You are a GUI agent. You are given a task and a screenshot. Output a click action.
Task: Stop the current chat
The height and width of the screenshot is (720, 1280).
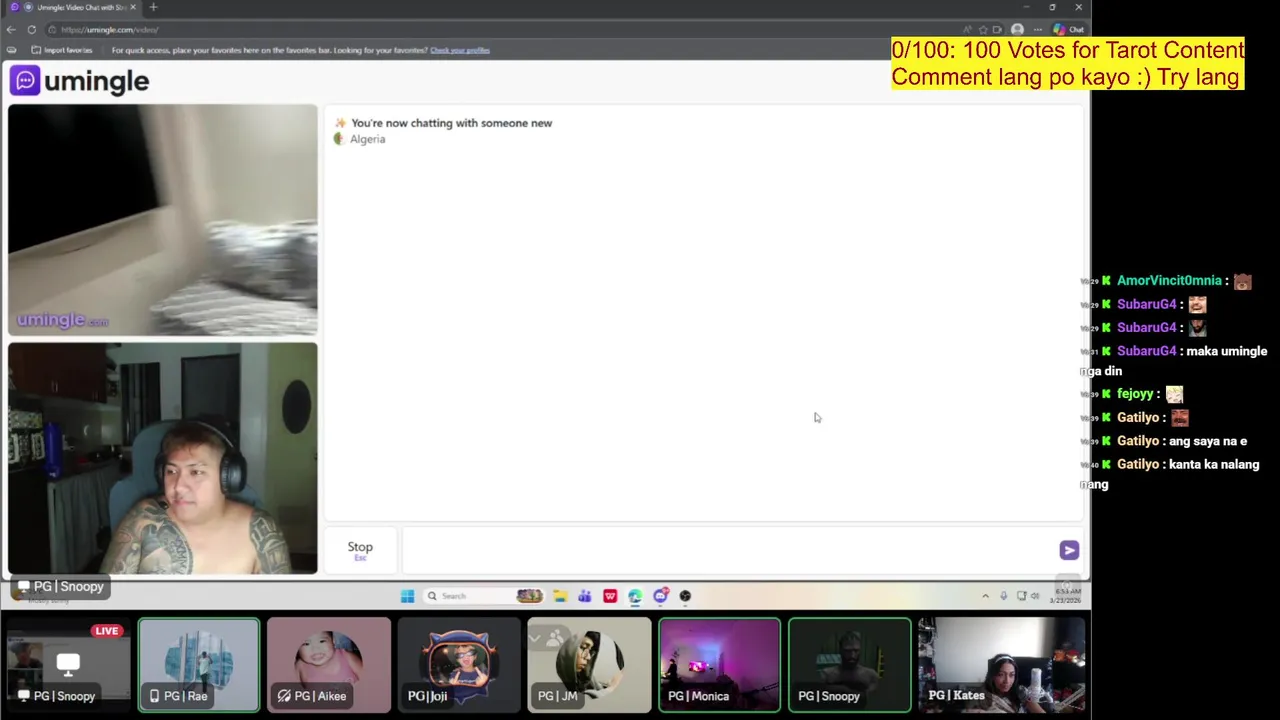[x=360, y=550]
